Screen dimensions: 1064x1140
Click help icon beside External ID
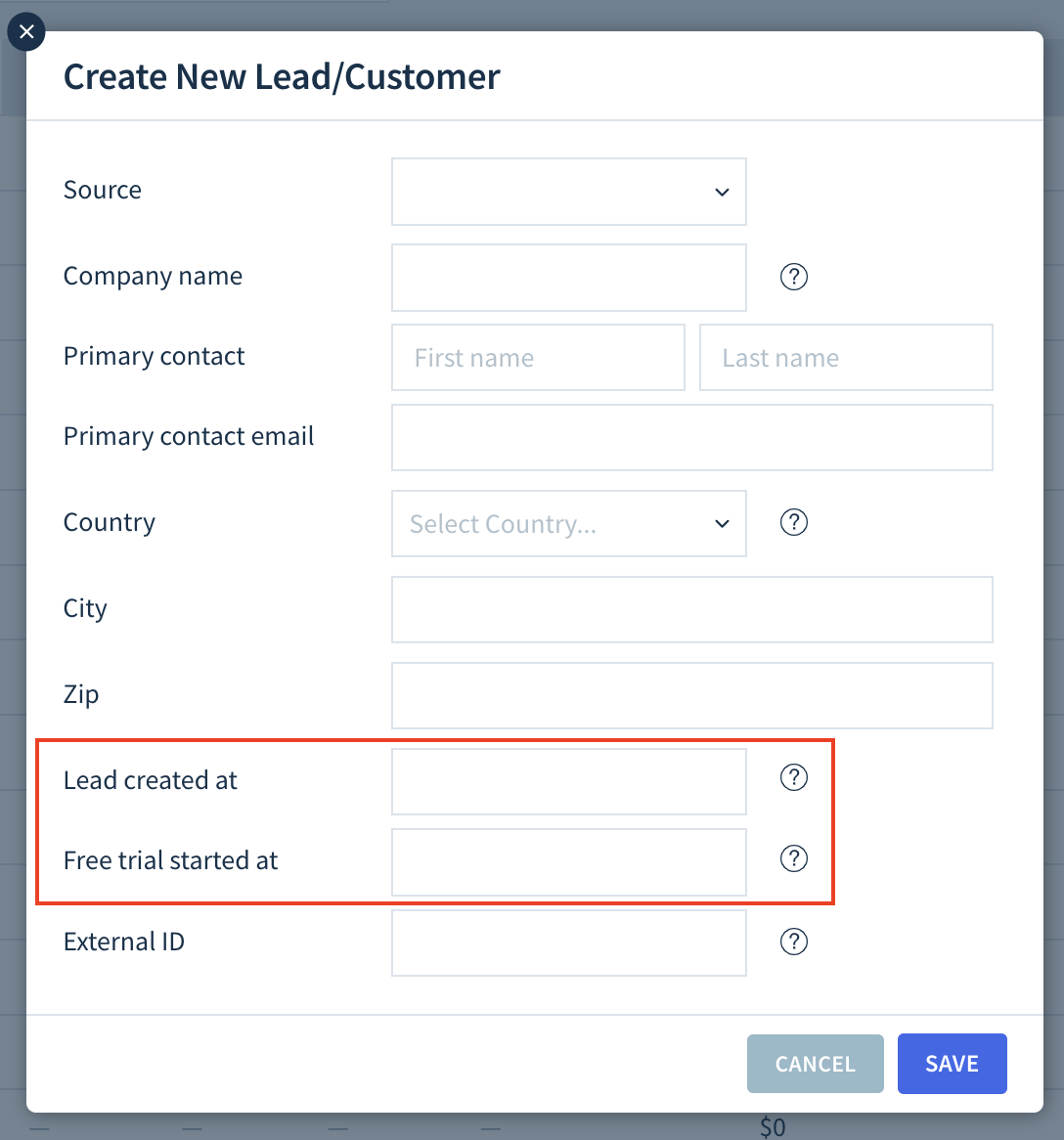click(x=793, y=942)
